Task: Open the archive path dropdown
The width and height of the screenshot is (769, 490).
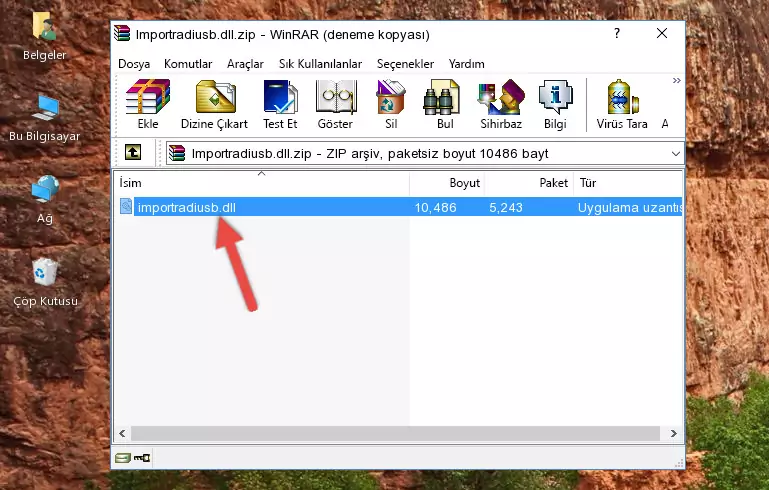Action: pos(675,154)
